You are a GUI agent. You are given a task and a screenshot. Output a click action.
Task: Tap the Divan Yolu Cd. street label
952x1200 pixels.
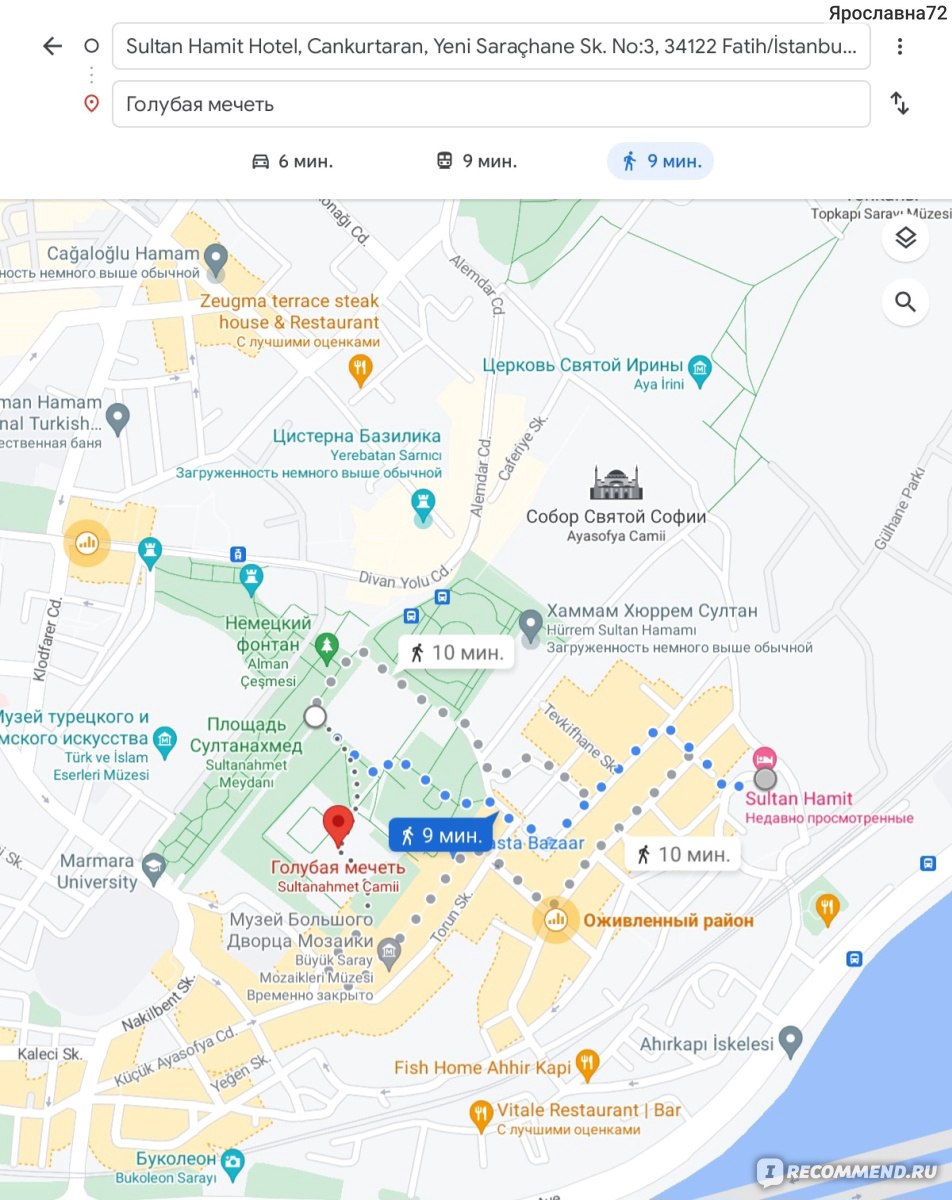(x=408, y=578)
